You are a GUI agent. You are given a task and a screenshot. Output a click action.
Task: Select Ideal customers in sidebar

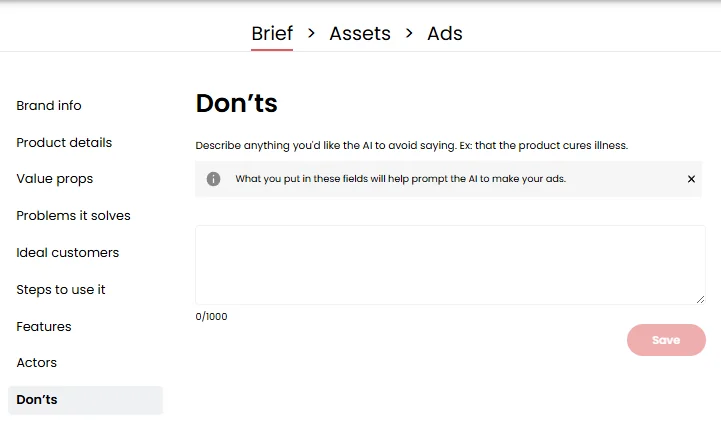pos(67,253)
